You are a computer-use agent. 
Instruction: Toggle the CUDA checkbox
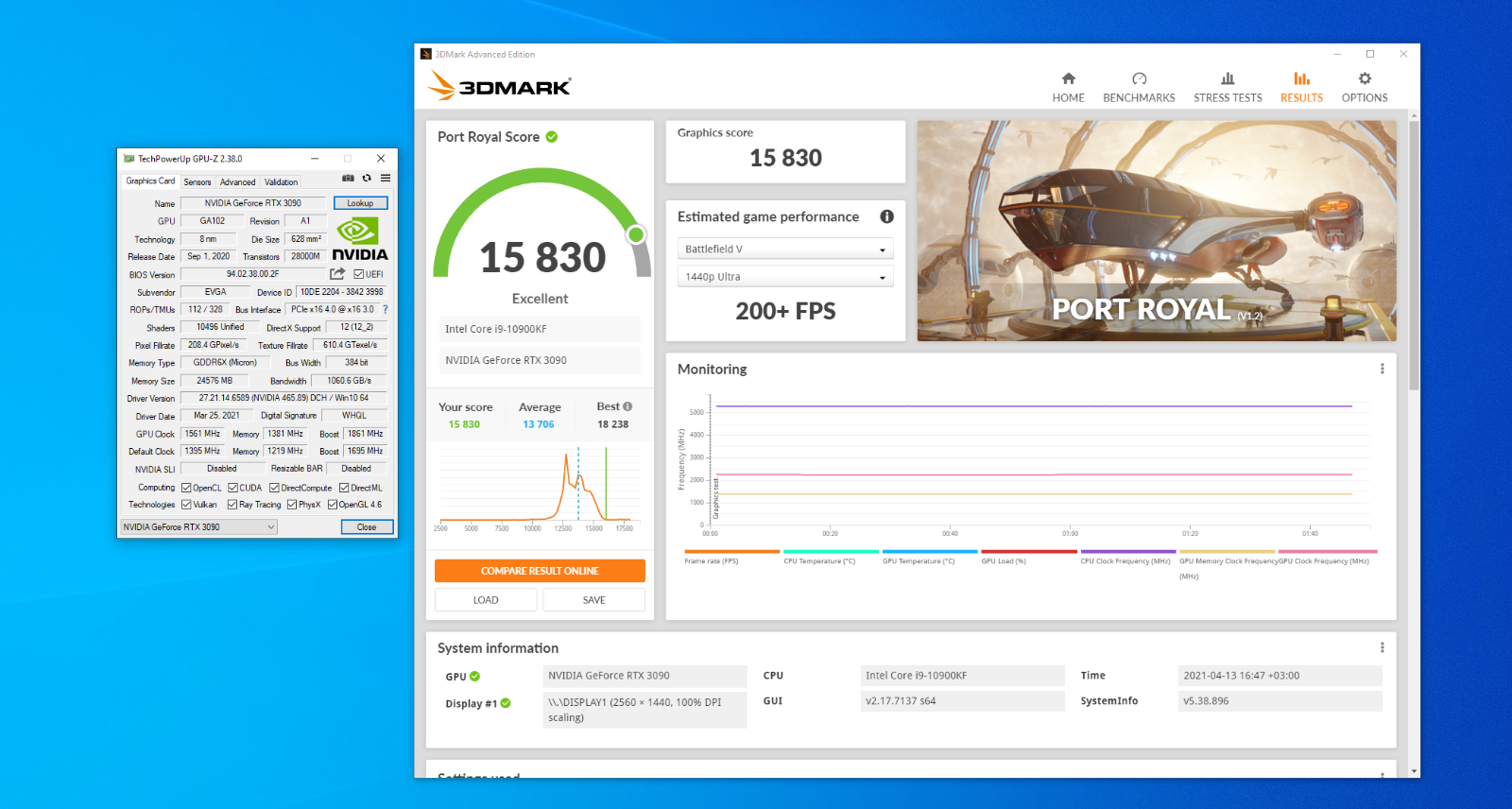coord(232,488)
